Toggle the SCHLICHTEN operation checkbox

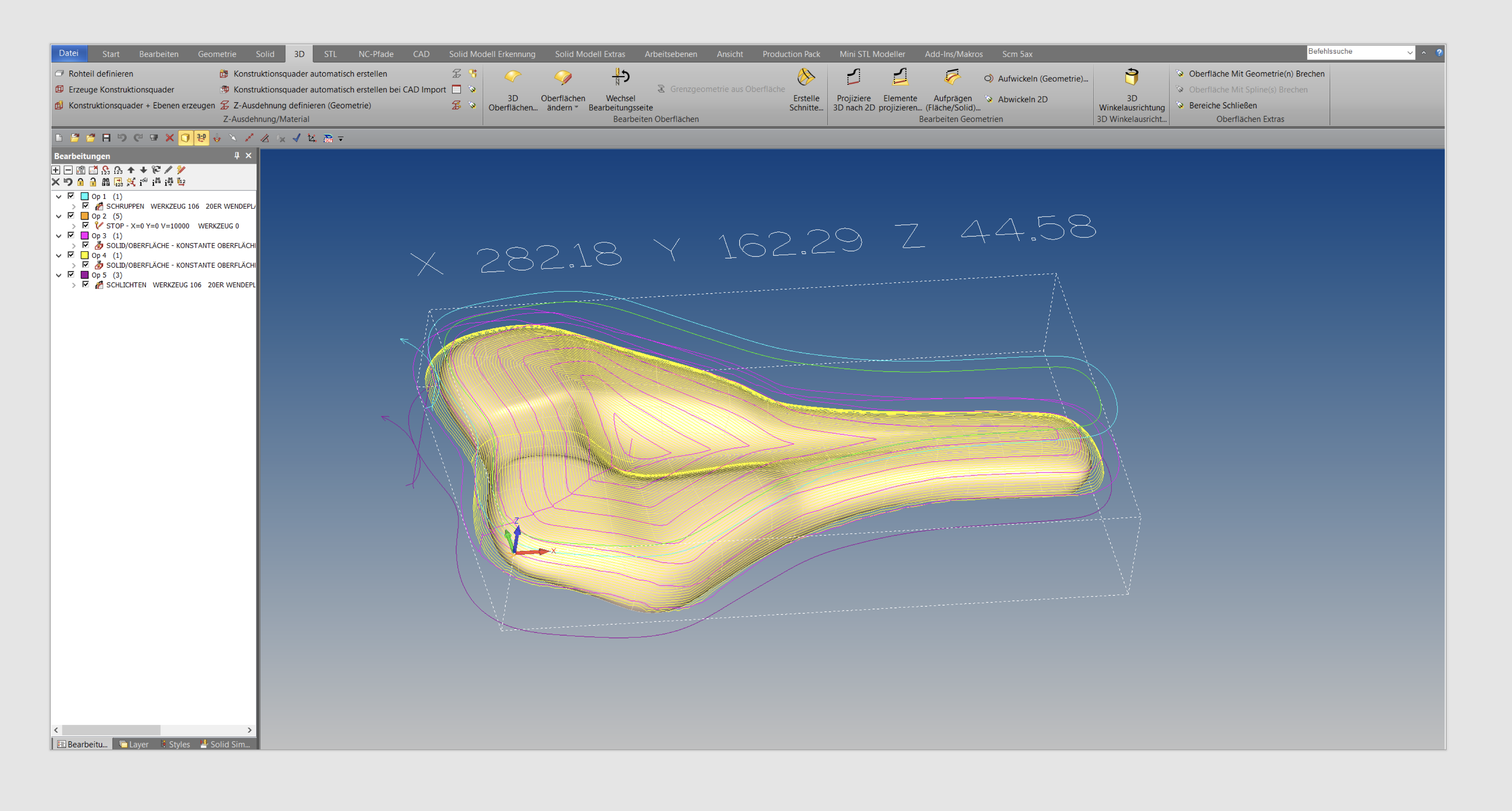pyautogui.click(x=86, y=285)
